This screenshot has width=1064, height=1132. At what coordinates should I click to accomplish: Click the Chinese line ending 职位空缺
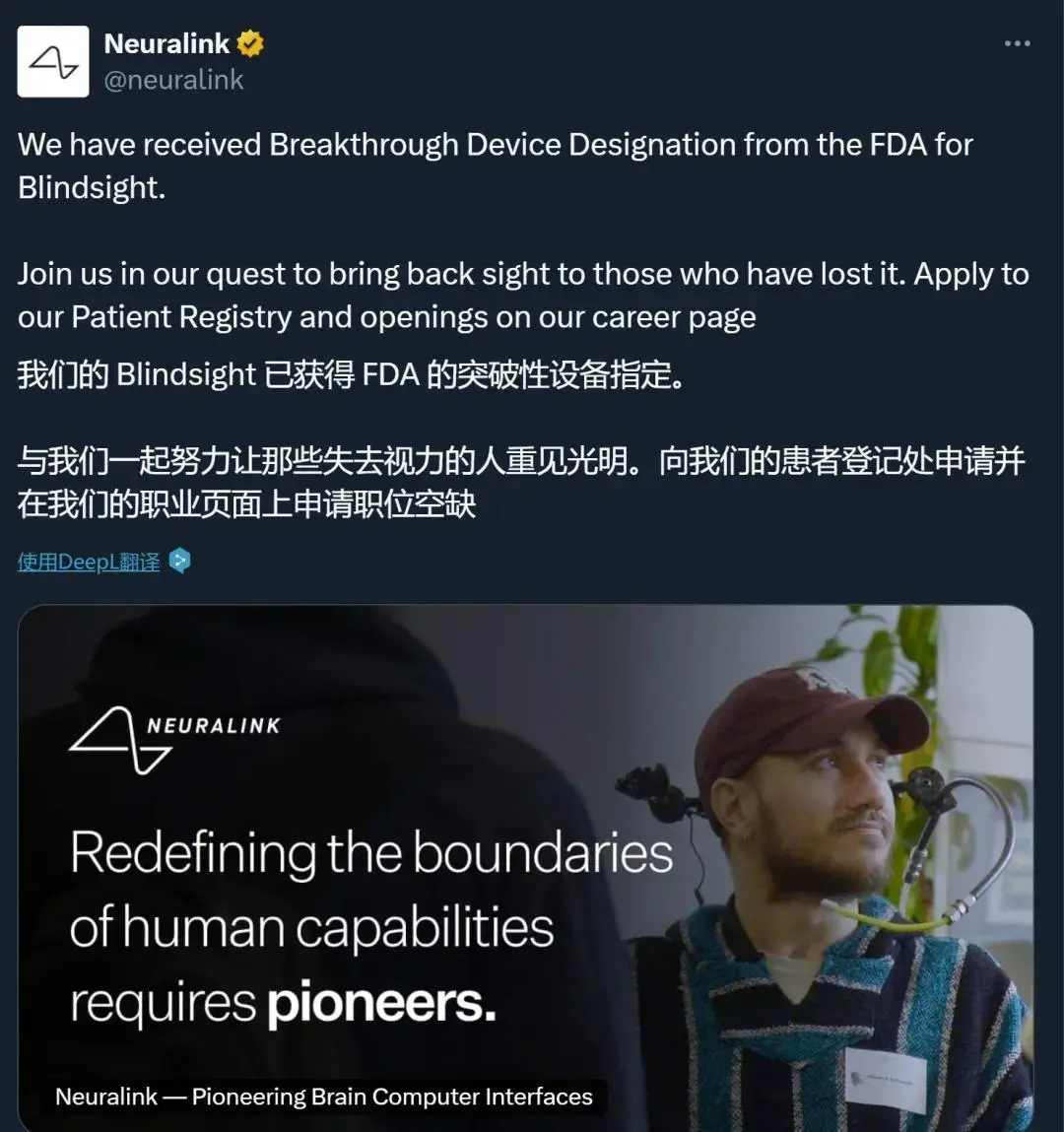(247, 503)
